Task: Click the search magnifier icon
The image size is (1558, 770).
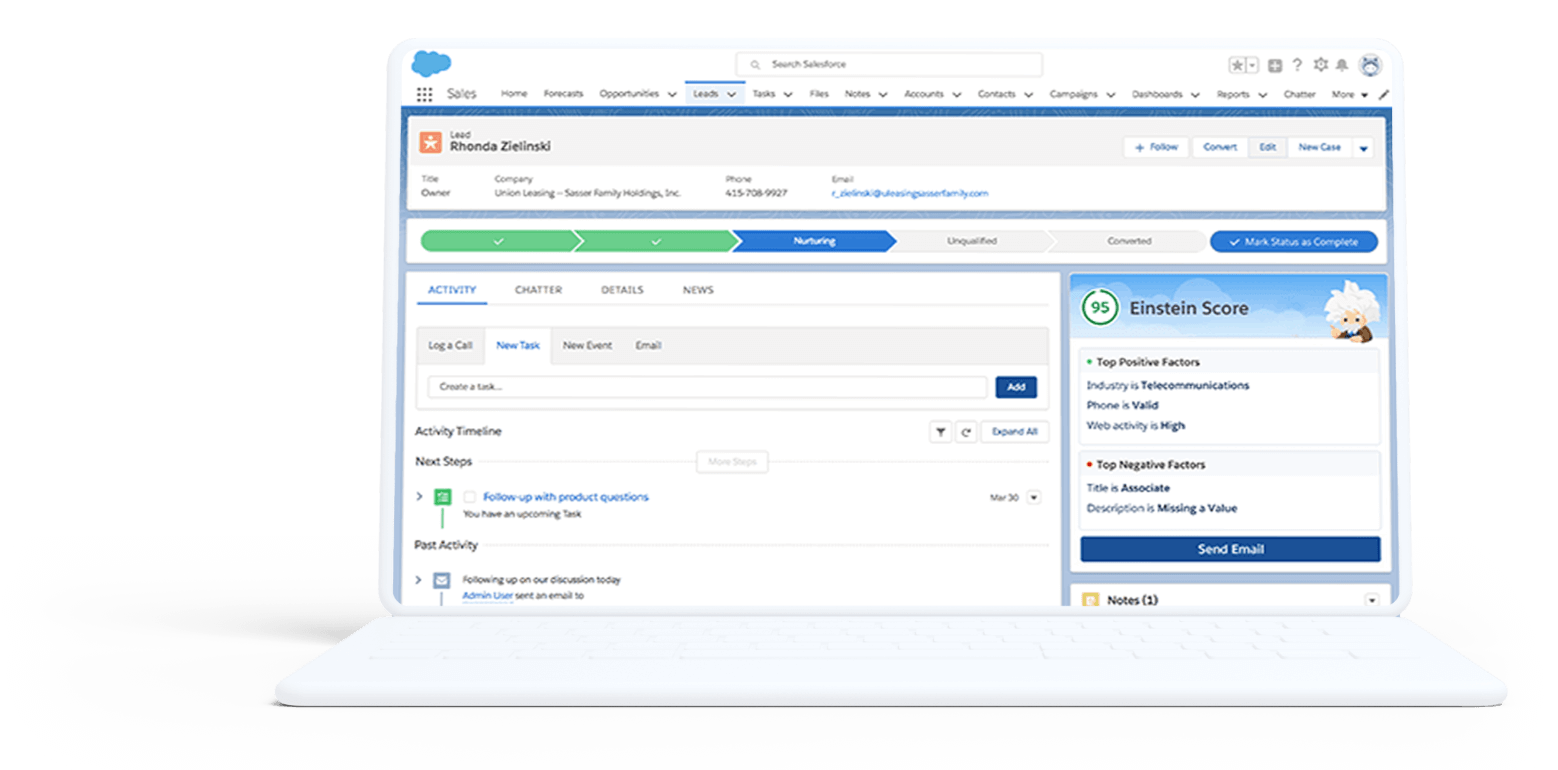Action: 756,64
